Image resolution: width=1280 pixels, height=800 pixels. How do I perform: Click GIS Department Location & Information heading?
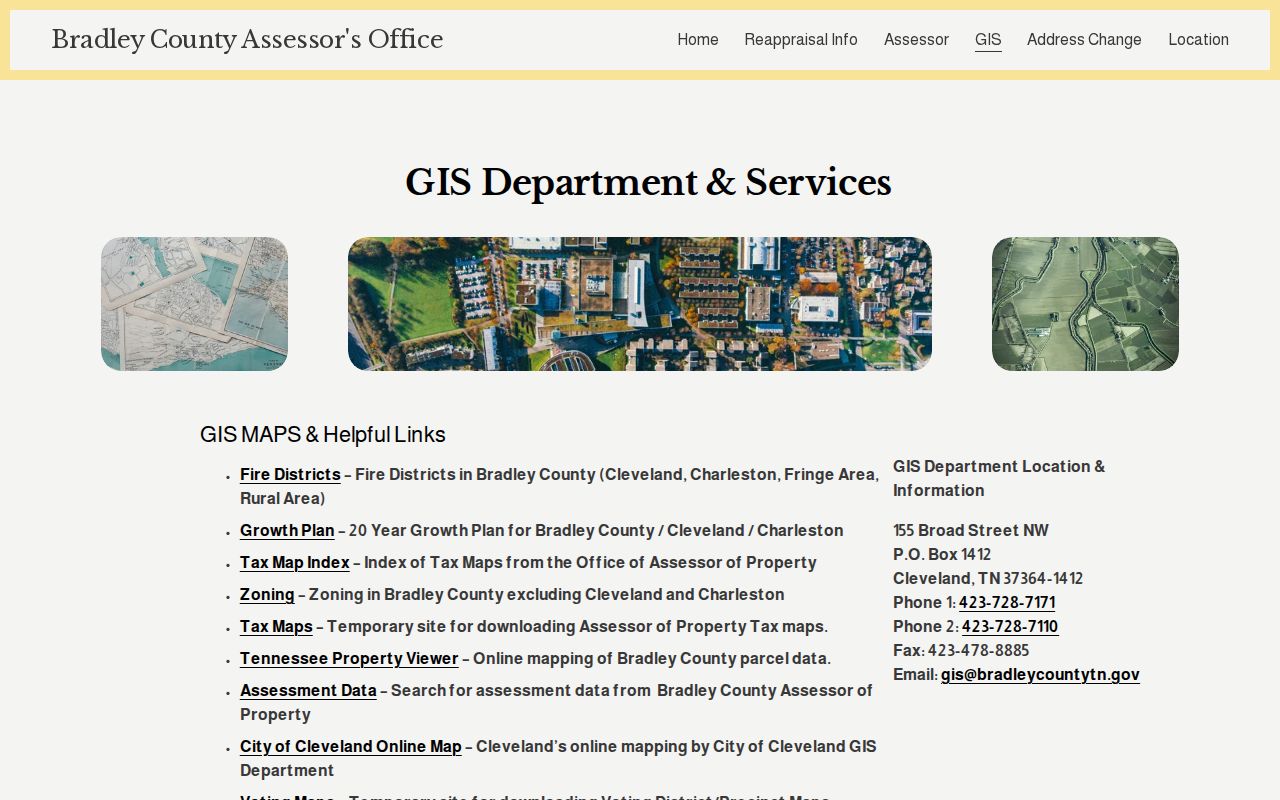click(x=999, y=479)
